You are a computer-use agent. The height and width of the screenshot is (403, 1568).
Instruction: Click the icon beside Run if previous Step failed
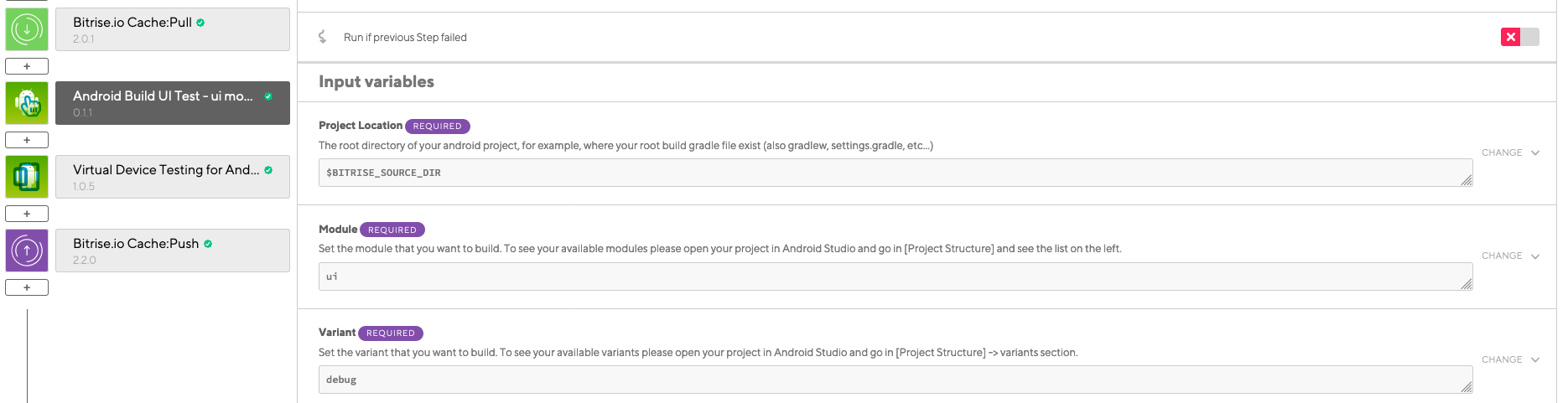323,37
